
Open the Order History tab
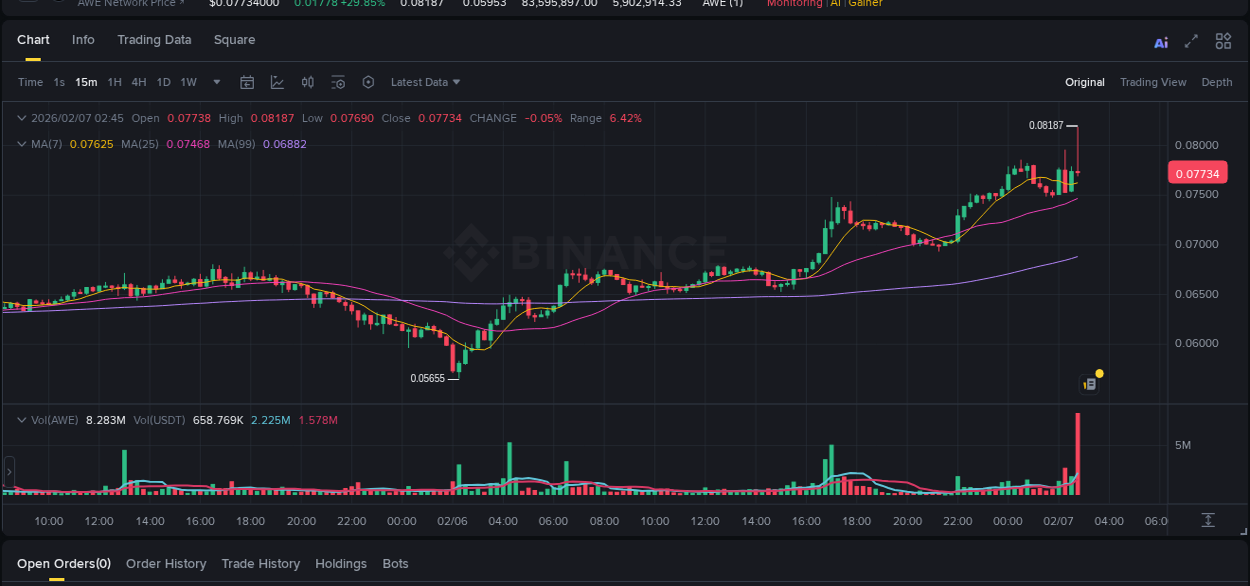click(166, 564)
